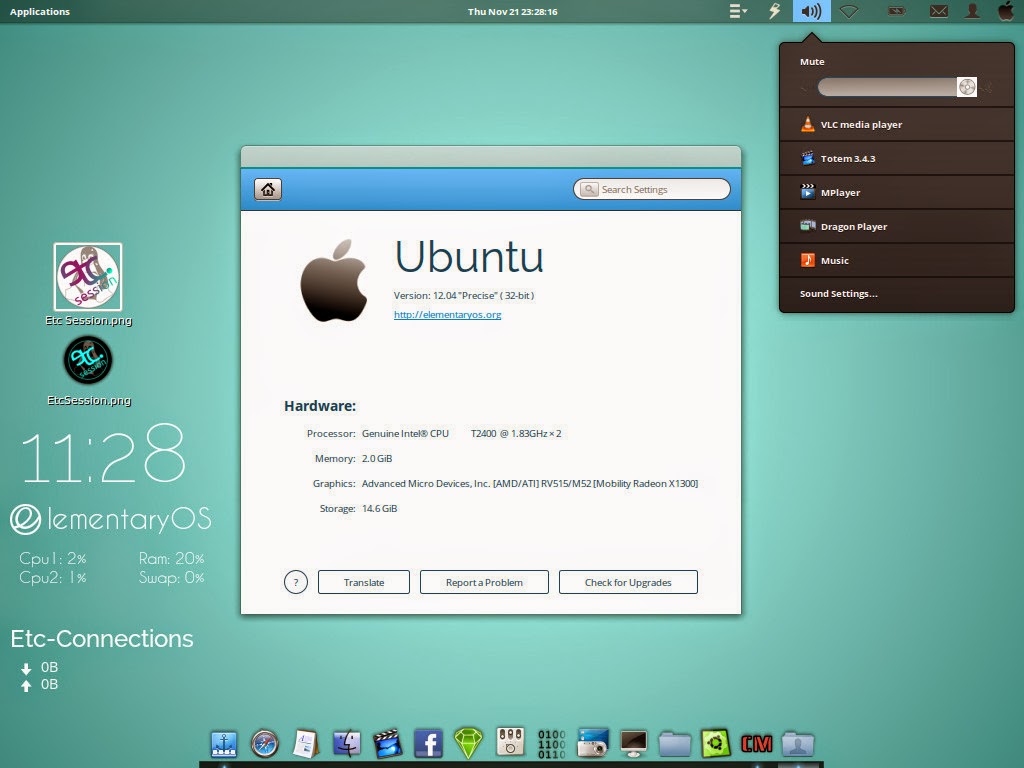Open the Finder face icon in dock
1024x768 pixels.
click(347, 744)
